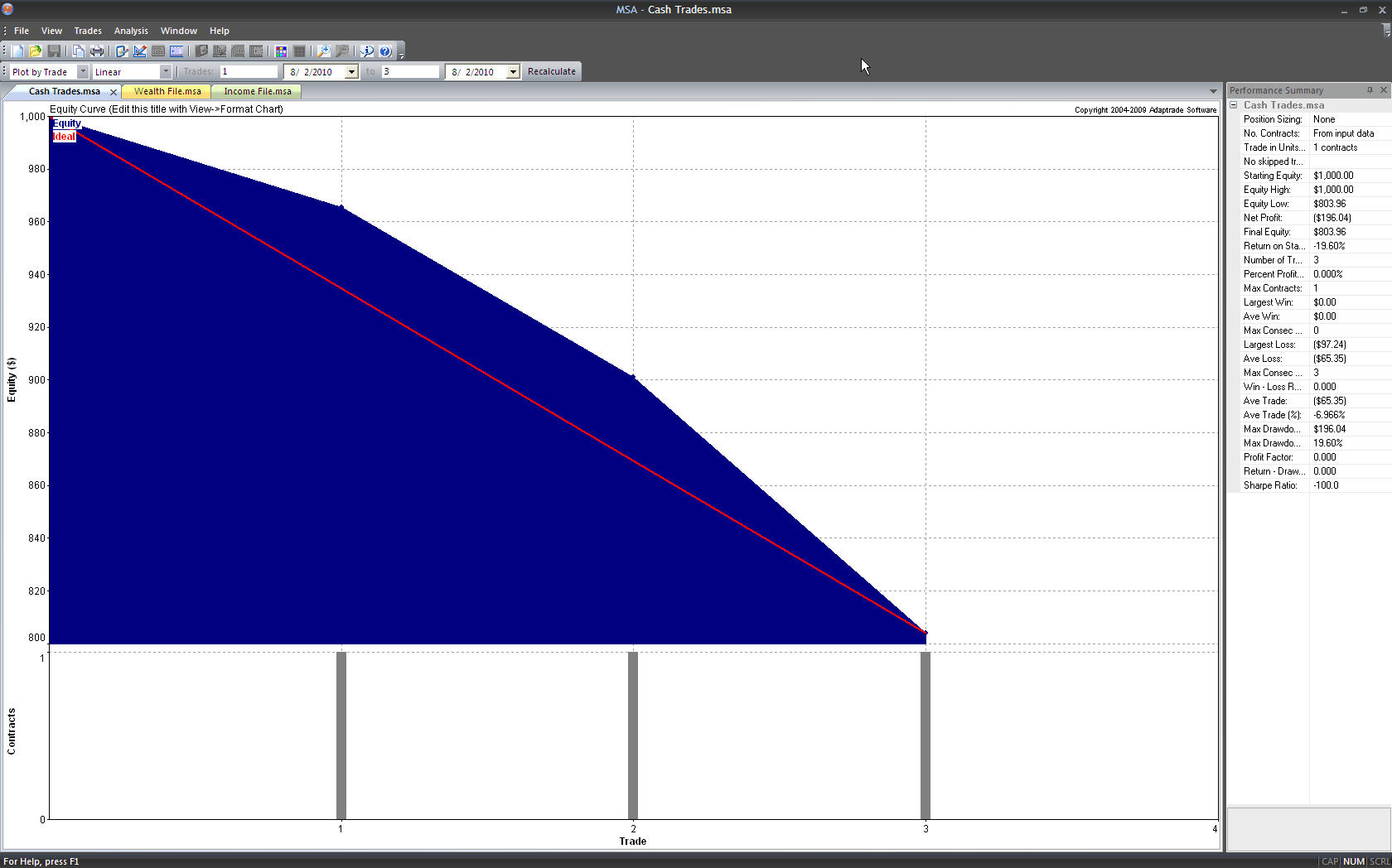The image size is (1392, 868).
Task: Click the Print toolbar icon
Action: pos(97,51)
